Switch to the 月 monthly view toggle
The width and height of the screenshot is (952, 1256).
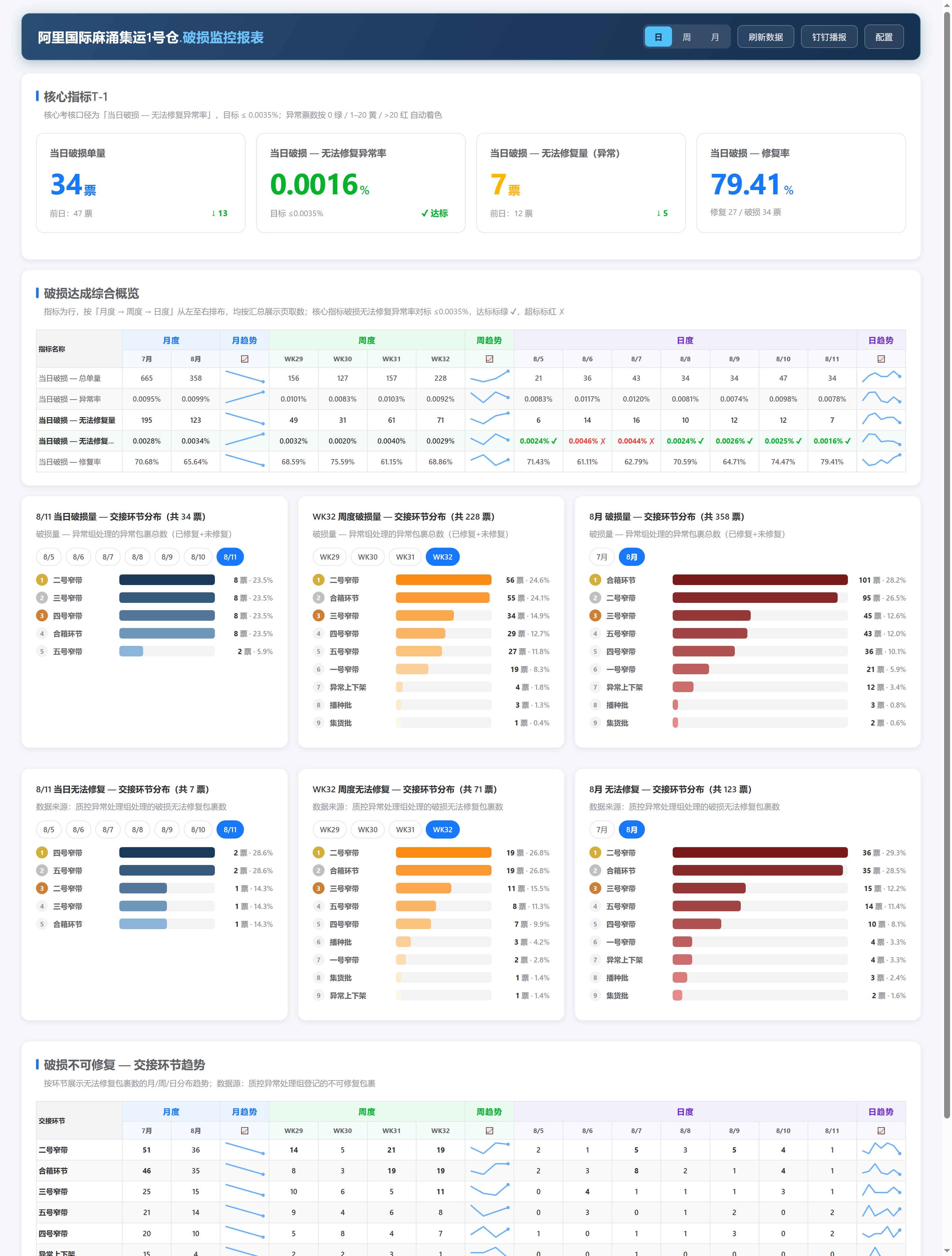click(715, 37)
